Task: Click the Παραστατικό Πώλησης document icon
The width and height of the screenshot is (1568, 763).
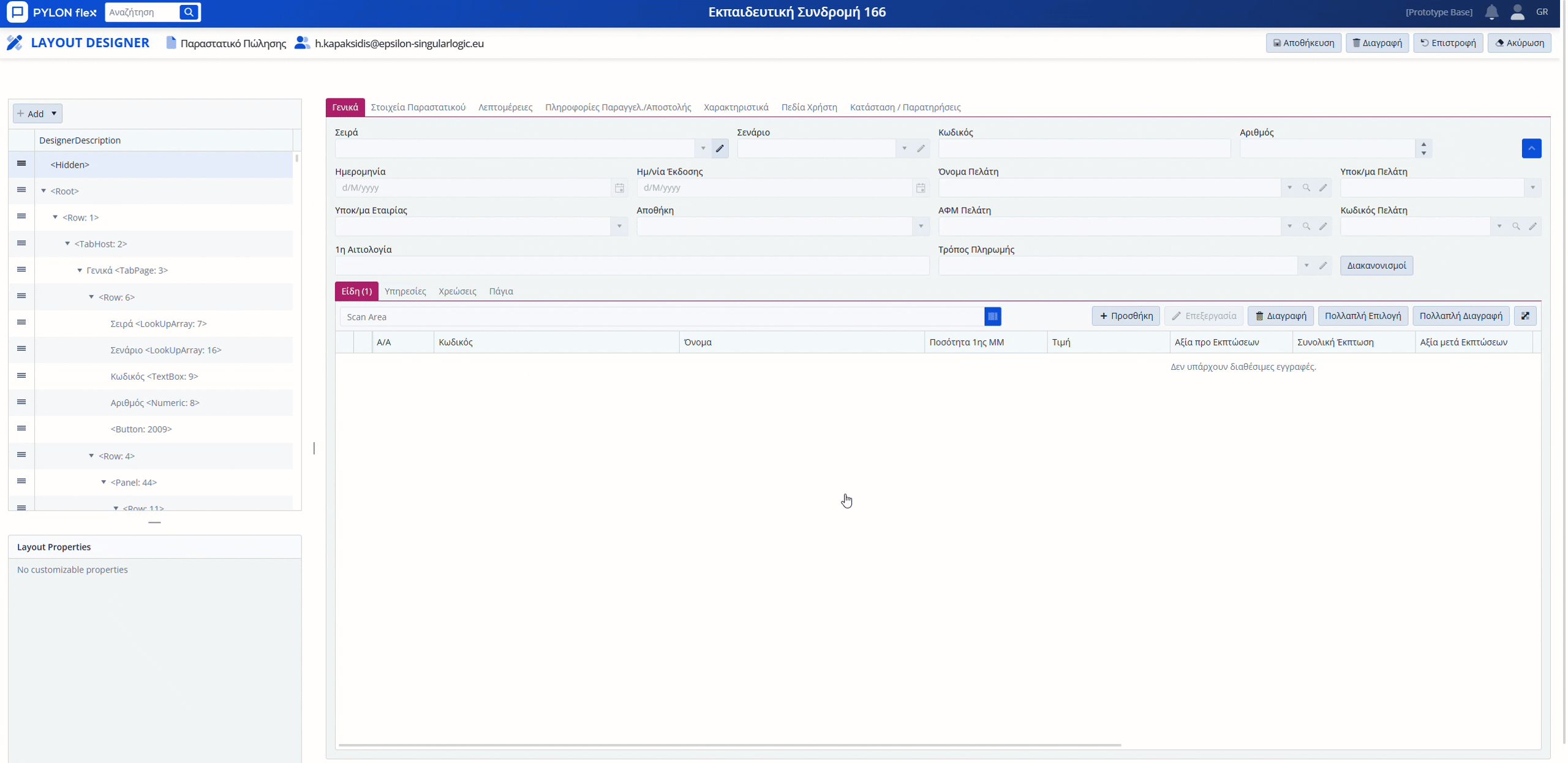Action: (171, 43)
